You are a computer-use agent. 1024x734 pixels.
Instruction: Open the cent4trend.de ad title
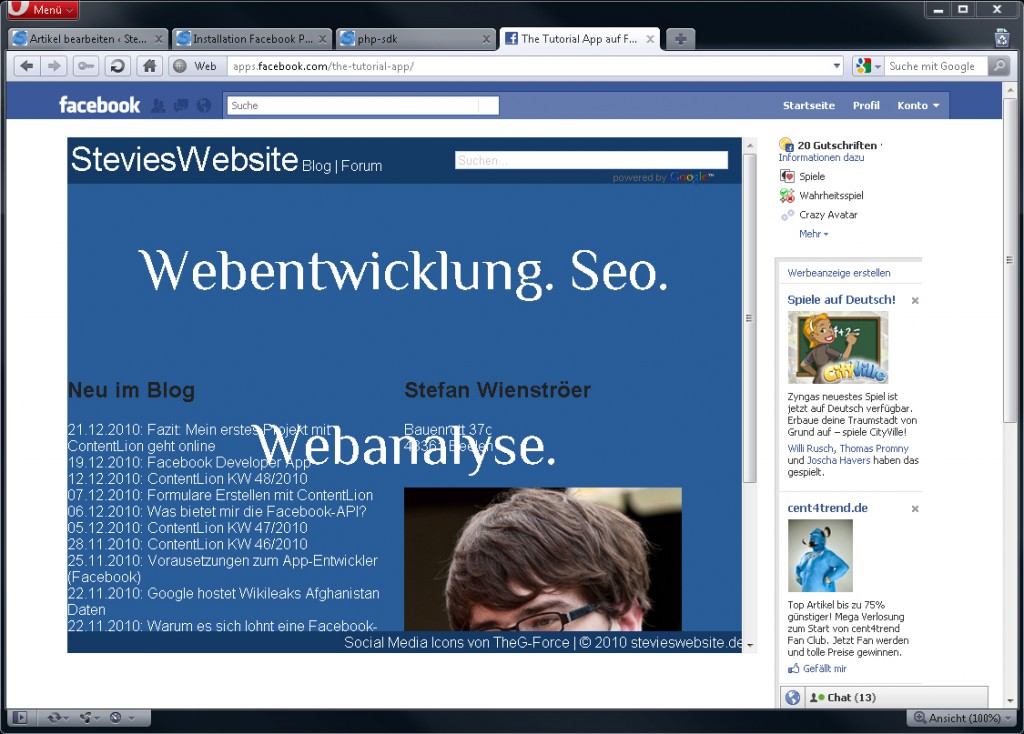pyautogui.click(x=827, y=508)
